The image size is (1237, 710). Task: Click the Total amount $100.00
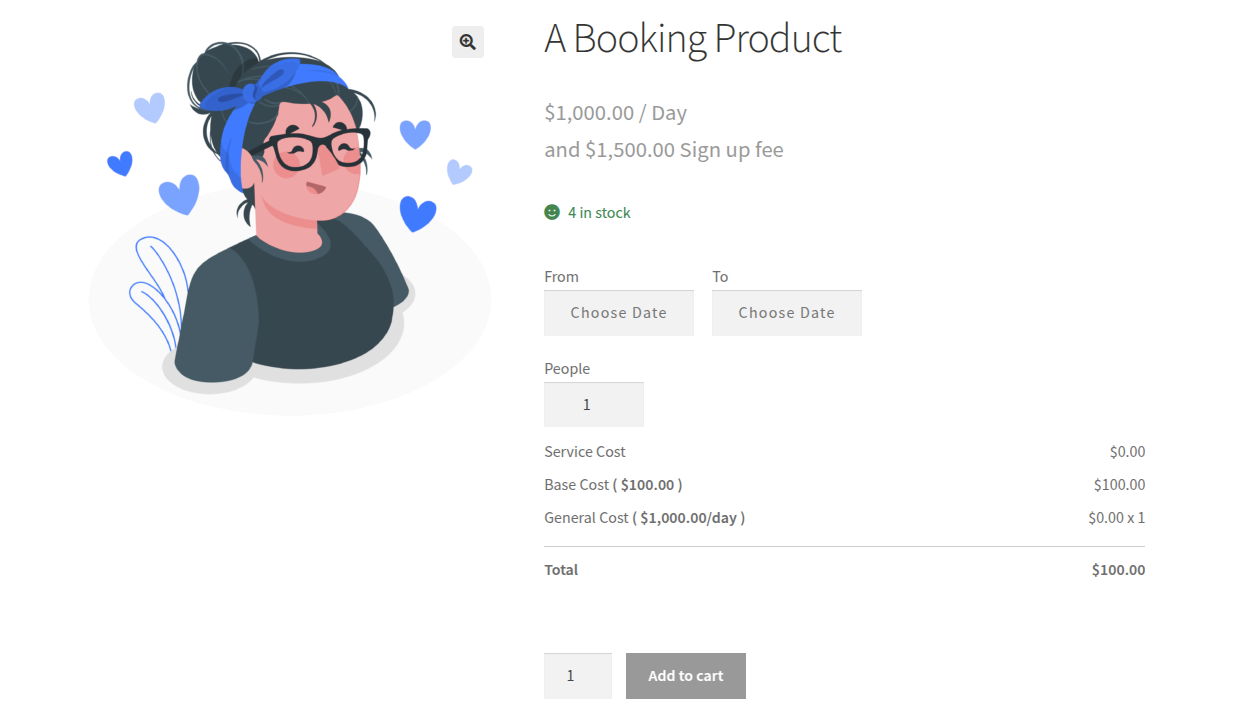coord(1118,570)
